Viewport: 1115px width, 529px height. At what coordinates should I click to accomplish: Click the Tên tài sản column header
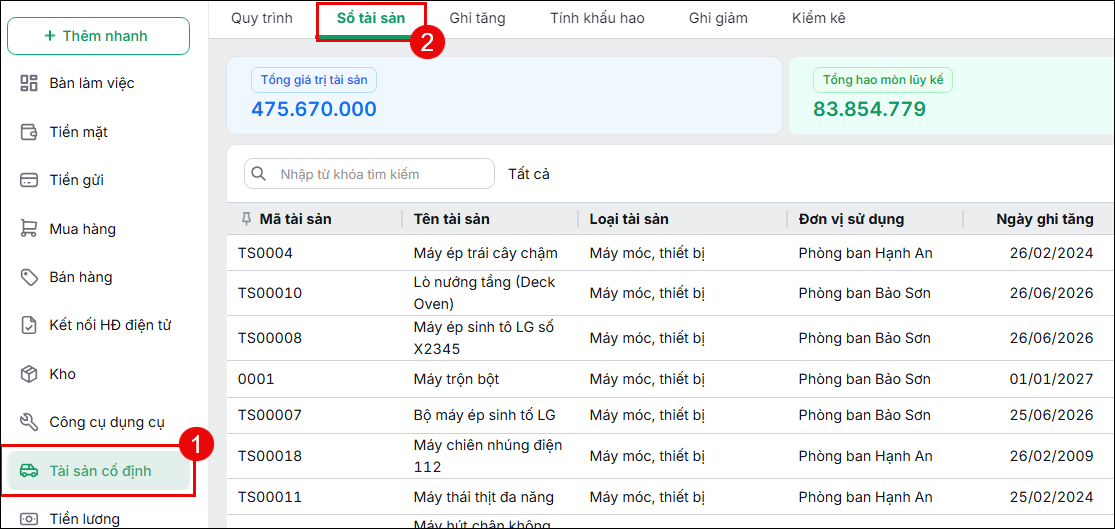[452, 219]
